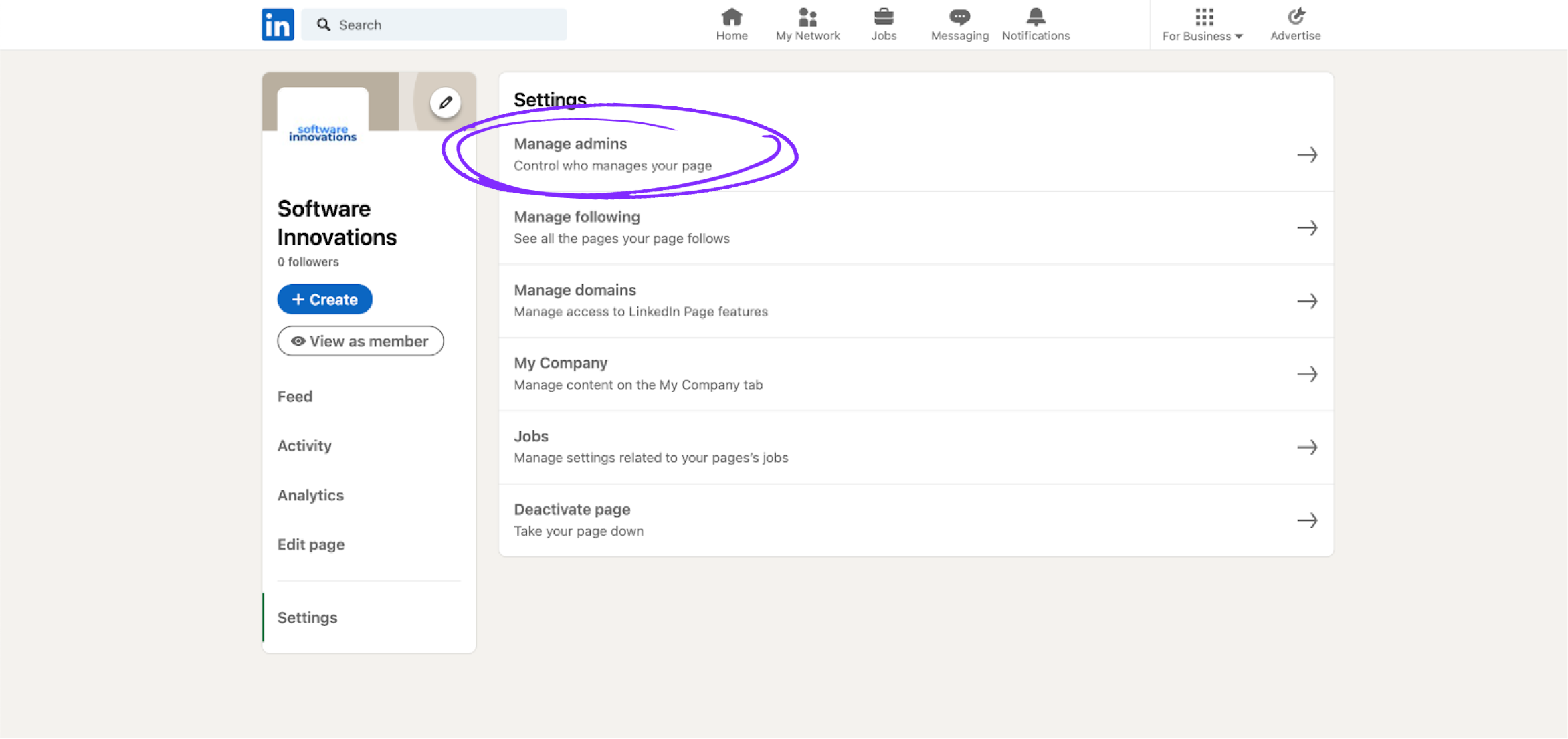The height and width of the screenshot is (739, 1568).
Task: Click View as member
Action: [x=360, y=341]
